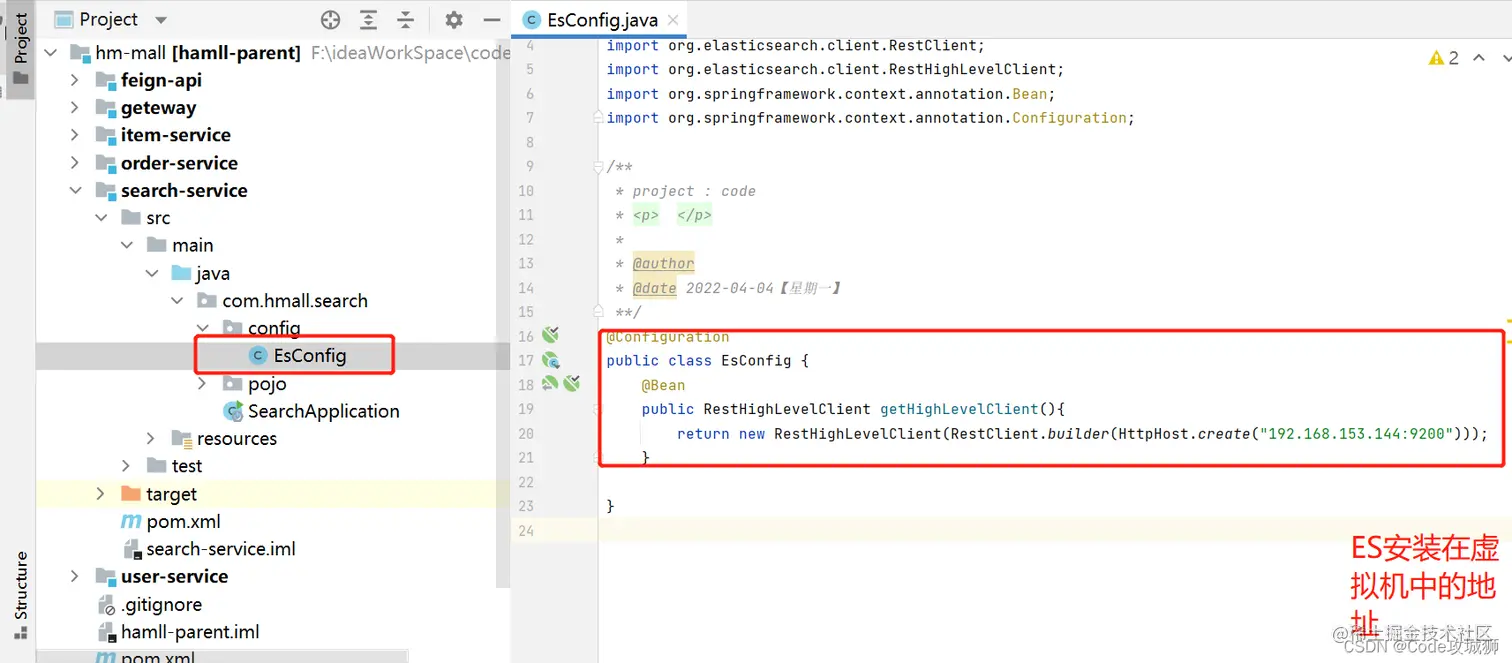1512x663 pixels.
Task: Fold the import block at line 7
Action: pos(598,118)
